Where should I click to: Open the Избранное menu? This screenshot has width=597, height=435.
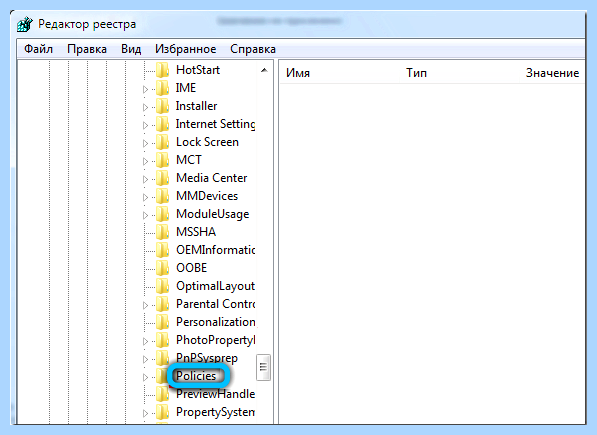(x=185, y=49)
